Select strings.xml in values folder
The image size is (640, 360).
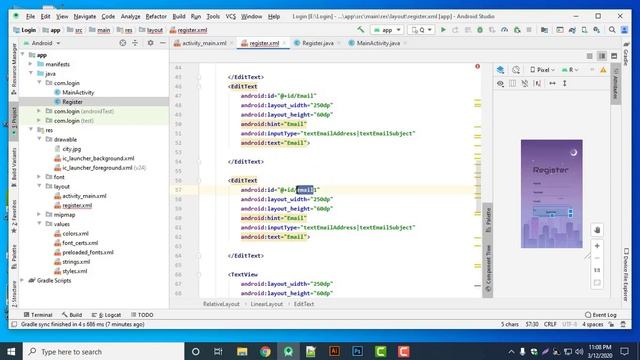[x=76, y=261]
